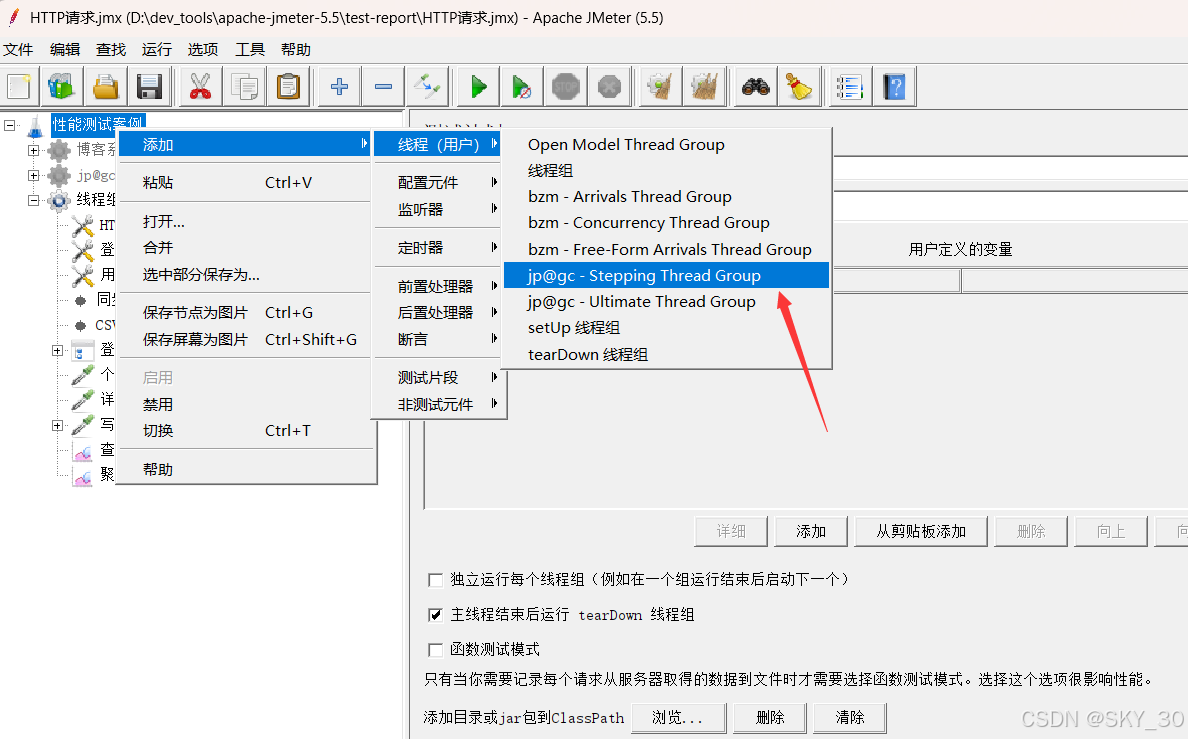
Task: Open the 后置处理器 submenu
Action: click(440, 312)
